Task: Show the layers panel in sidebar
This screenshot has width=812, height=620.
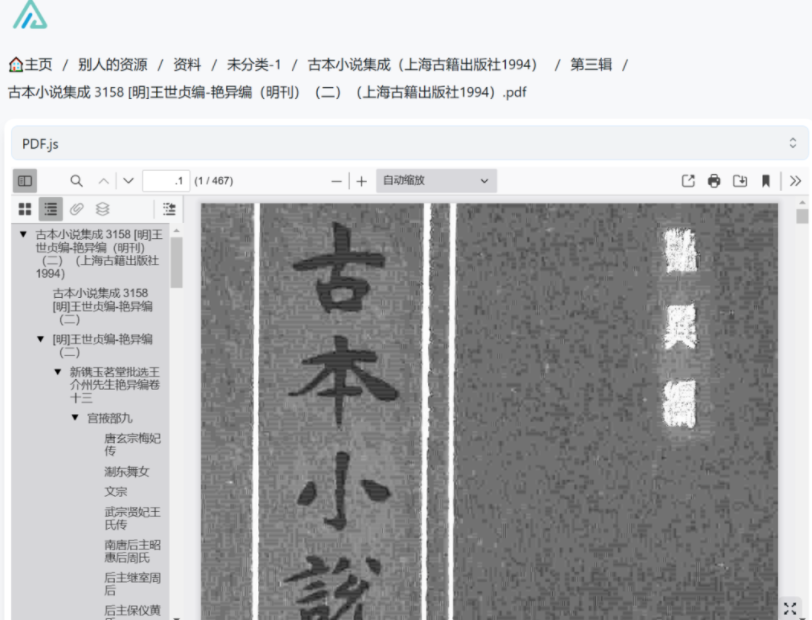Action: [102, 209]
